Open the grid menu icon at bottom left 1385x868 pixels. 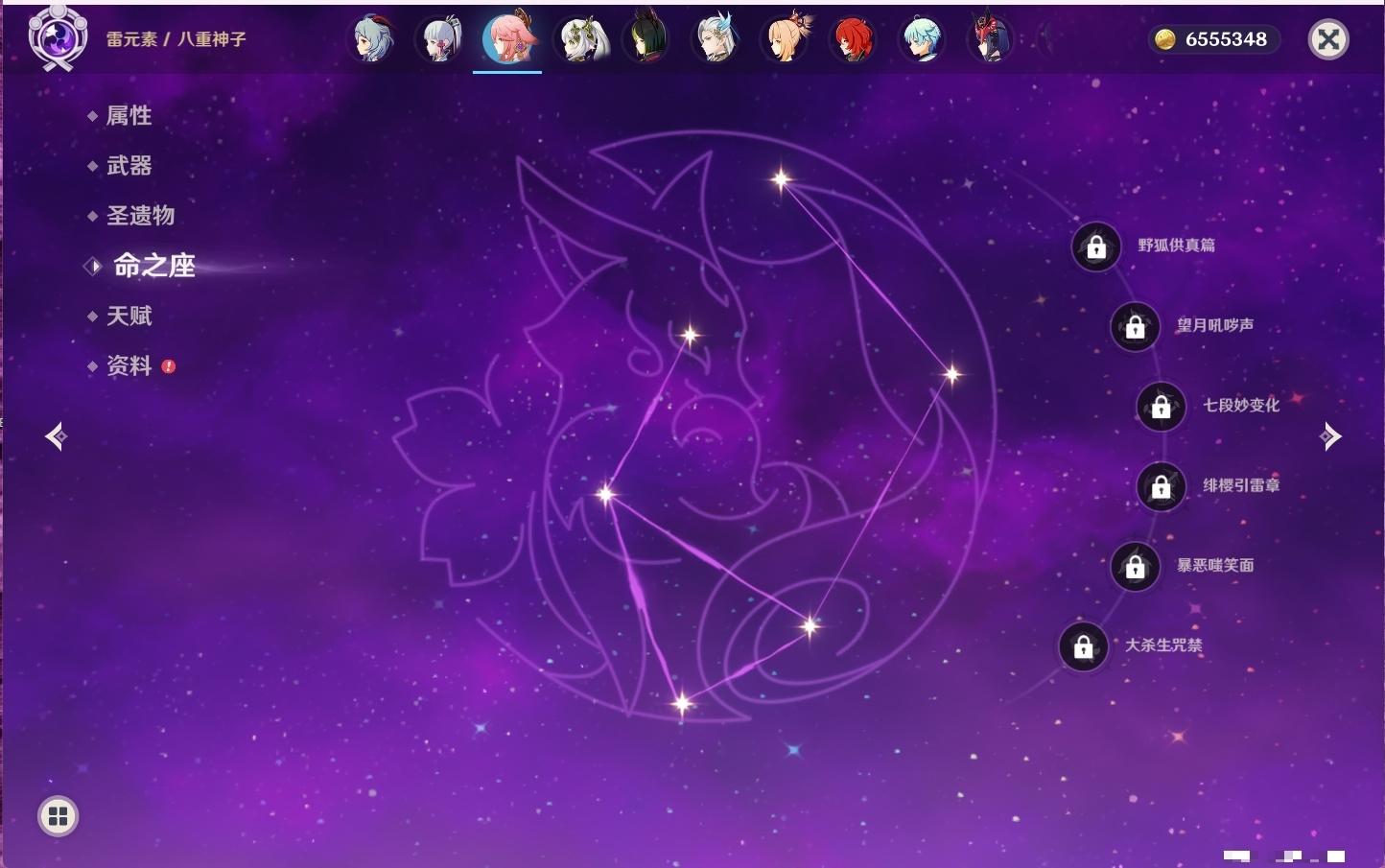[58, 816]
